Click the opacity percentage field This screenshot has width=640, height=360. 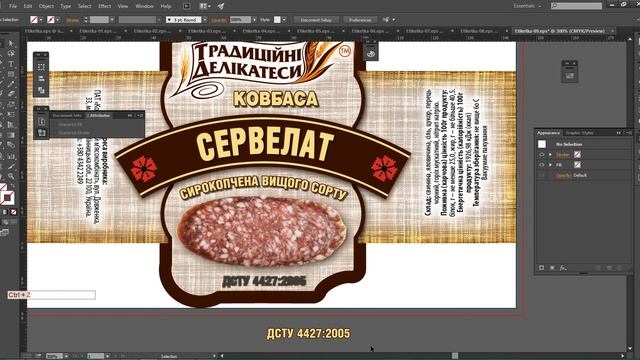click(x=240, y=20)
